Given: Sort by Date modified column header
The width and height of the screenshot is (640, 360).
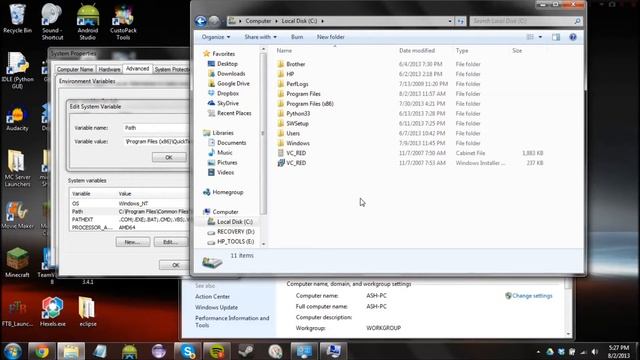Looking at the screenshot, I should pos(417,51).
